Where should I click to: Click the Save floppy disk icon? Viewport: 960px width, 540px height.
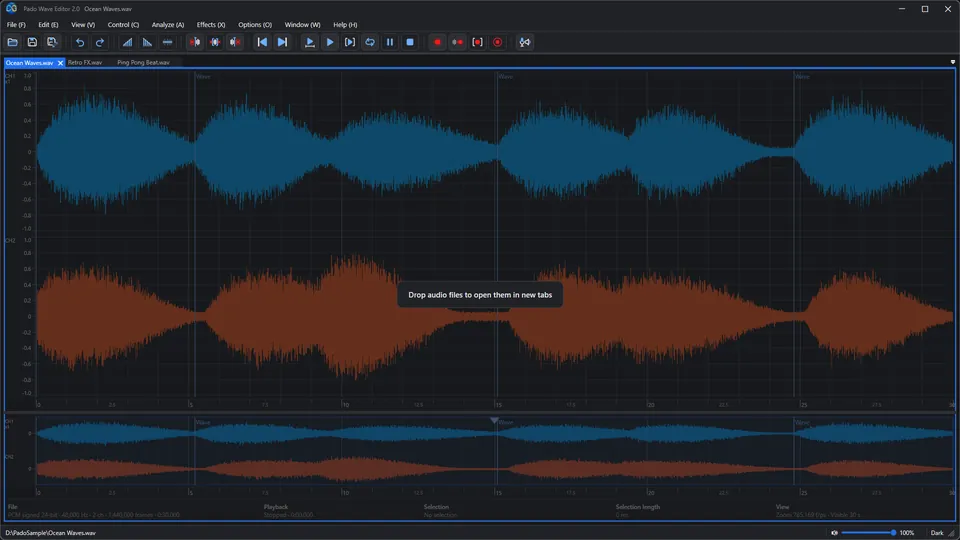tap(32, 42)
